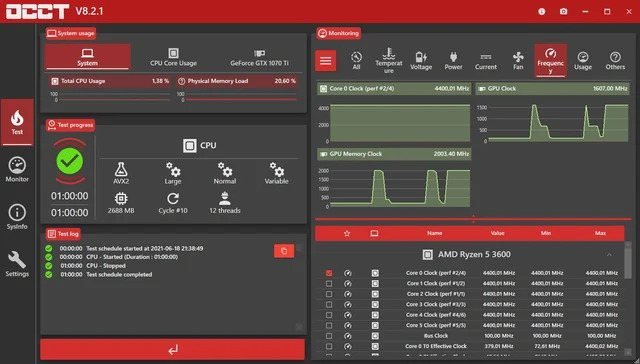The height and width of the screenshot is (364, 640).
Task: Click chip icon in Core 5 Clock row
Action: point(375,325)
